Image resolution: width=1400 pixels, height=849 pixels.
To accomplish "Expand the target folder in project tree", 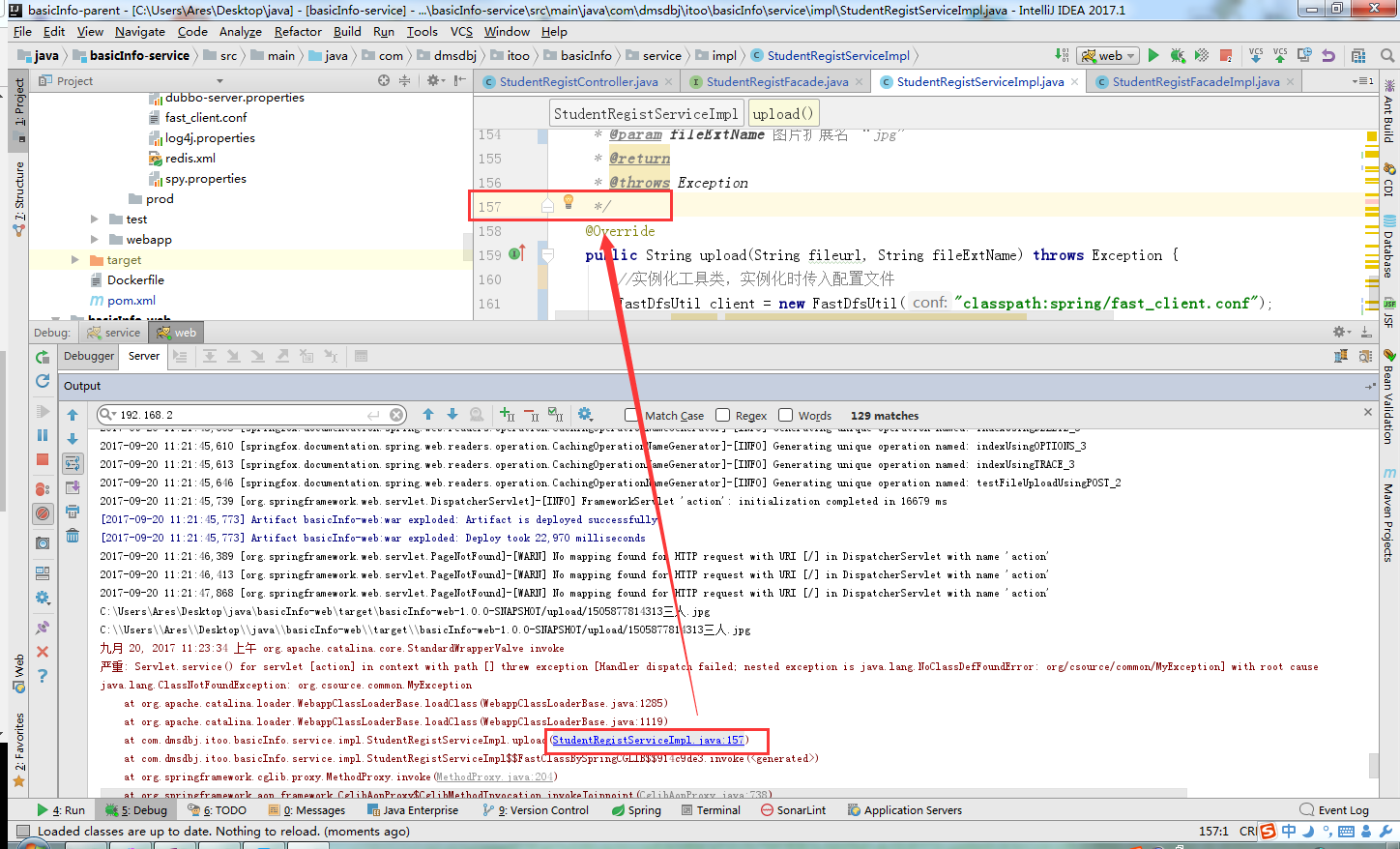I will pyautogui.click(x=75, y=260).
